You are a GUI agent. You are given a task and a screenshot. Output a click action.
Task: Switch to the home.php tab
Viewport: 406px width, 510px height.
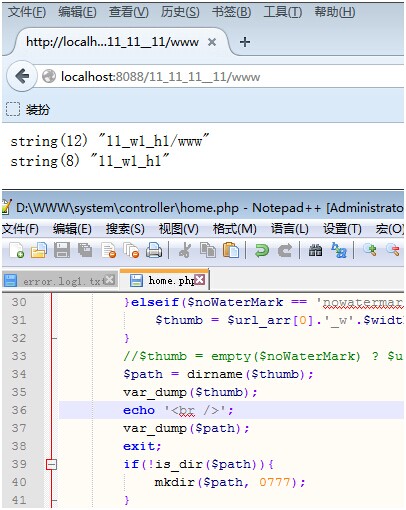tap(164, 280)
